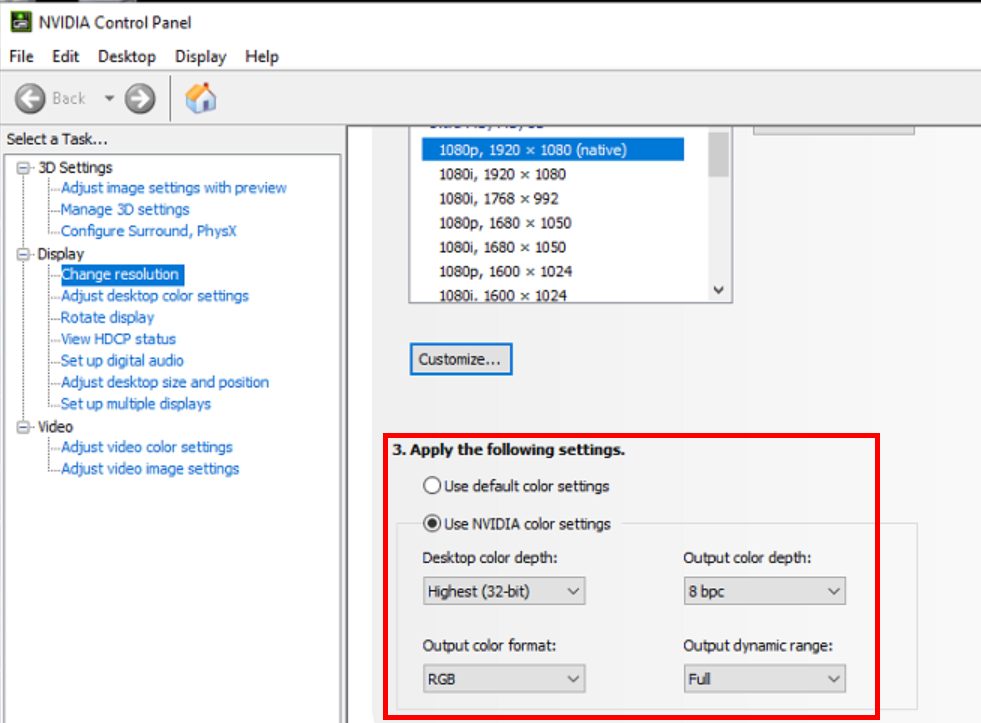
Task: Click the resolution list scrollbar thumb
Action: pyautogui.click(x=718, y=154)
